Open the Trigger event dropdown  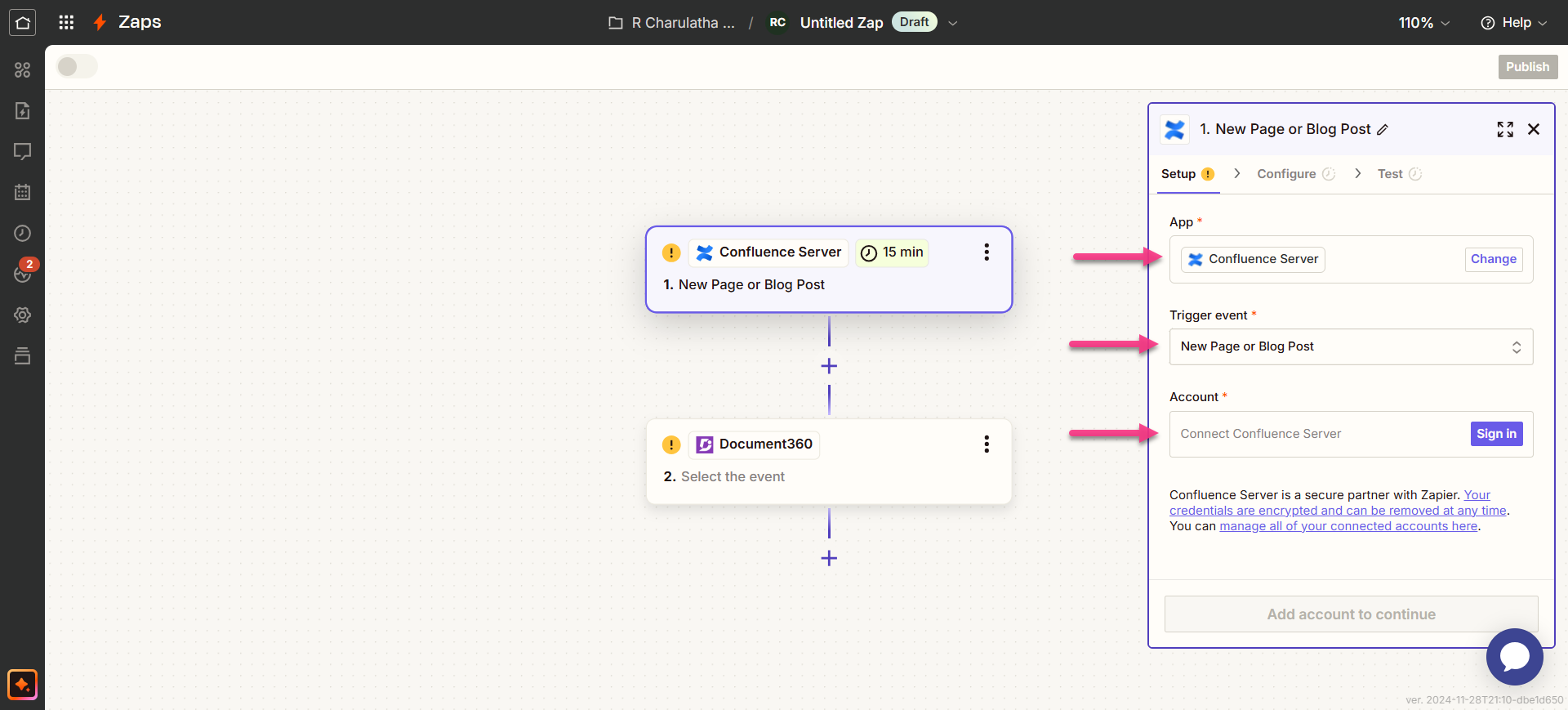tap(1351, 346)
